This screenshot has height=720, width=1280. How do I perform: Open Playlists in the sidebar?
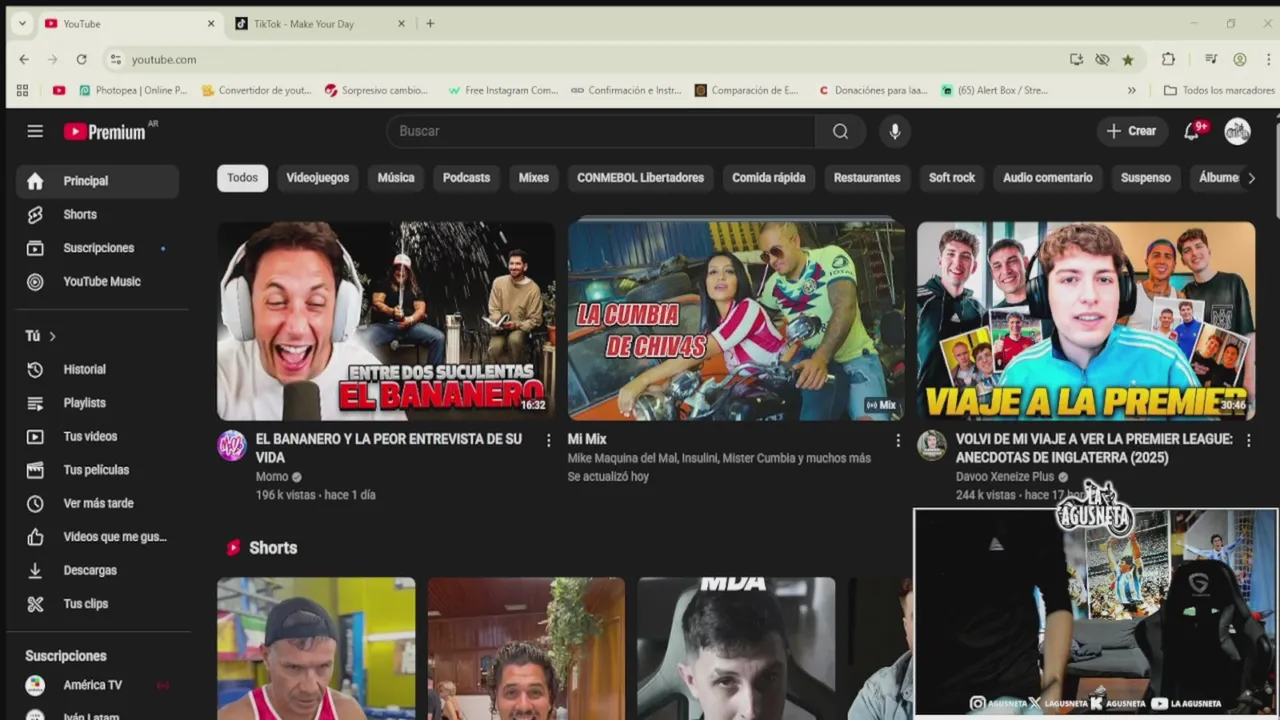[x=97, y=403]
